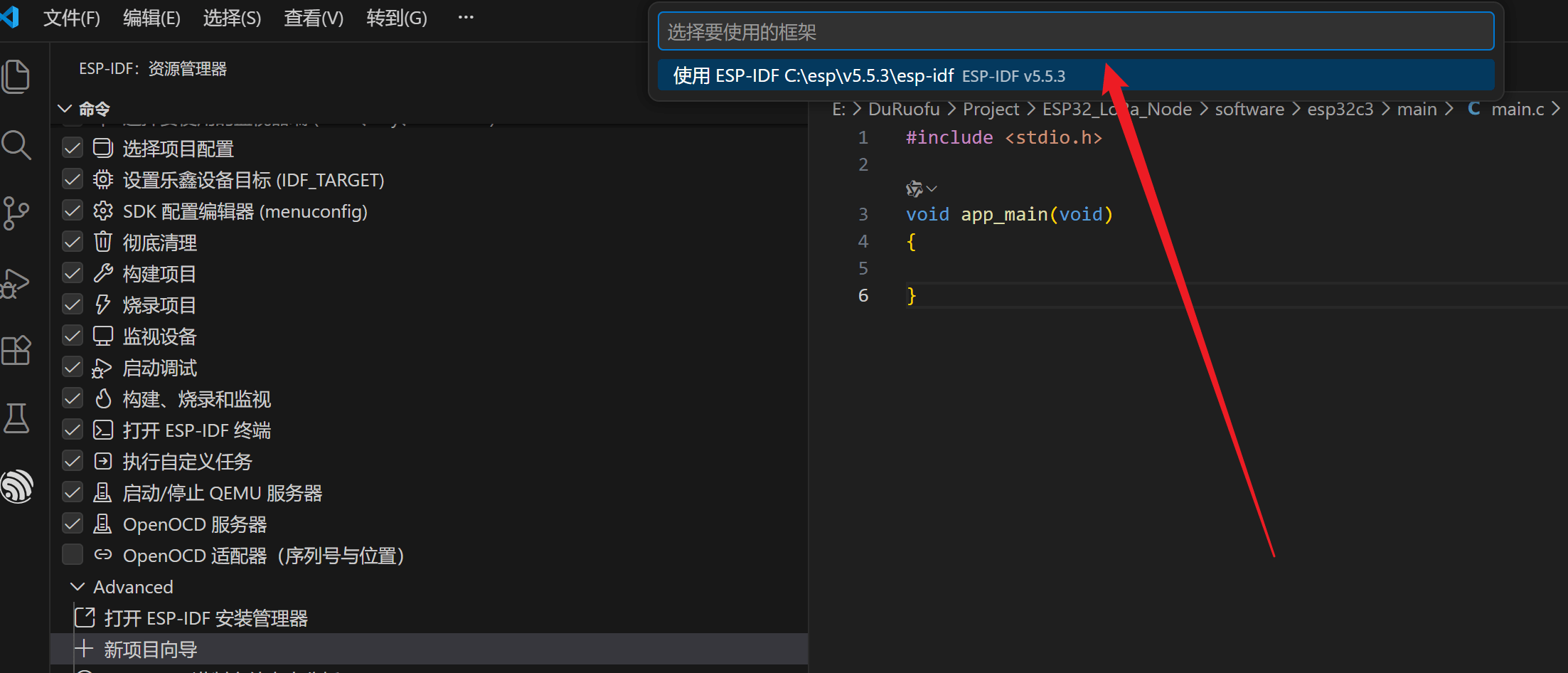Open the Testing flask icon
The height and width of the screenshot is (673, 1568).
coord(16,418)
